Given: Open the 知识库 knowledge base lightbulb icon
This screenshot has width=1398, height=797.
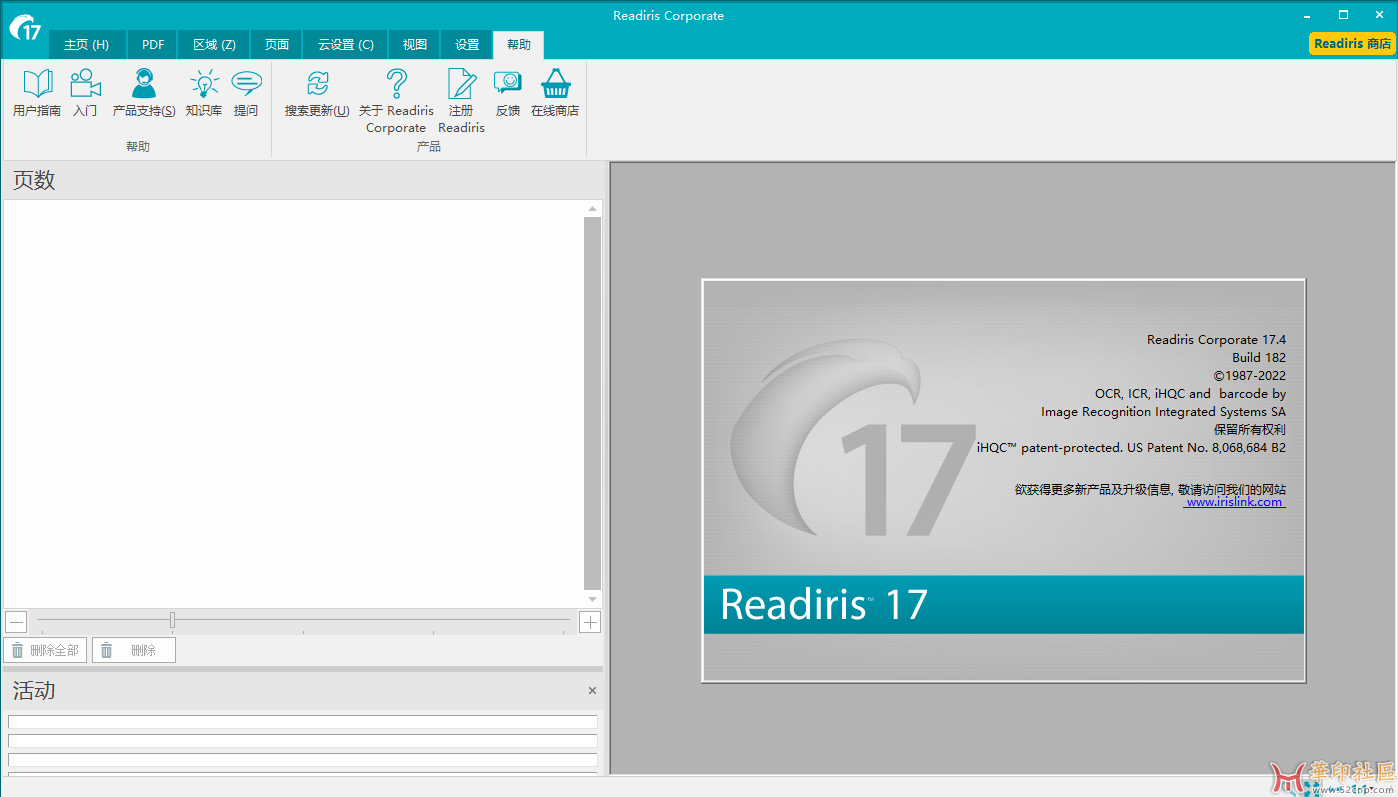Looking at the screenshot, I should [204, 93].
